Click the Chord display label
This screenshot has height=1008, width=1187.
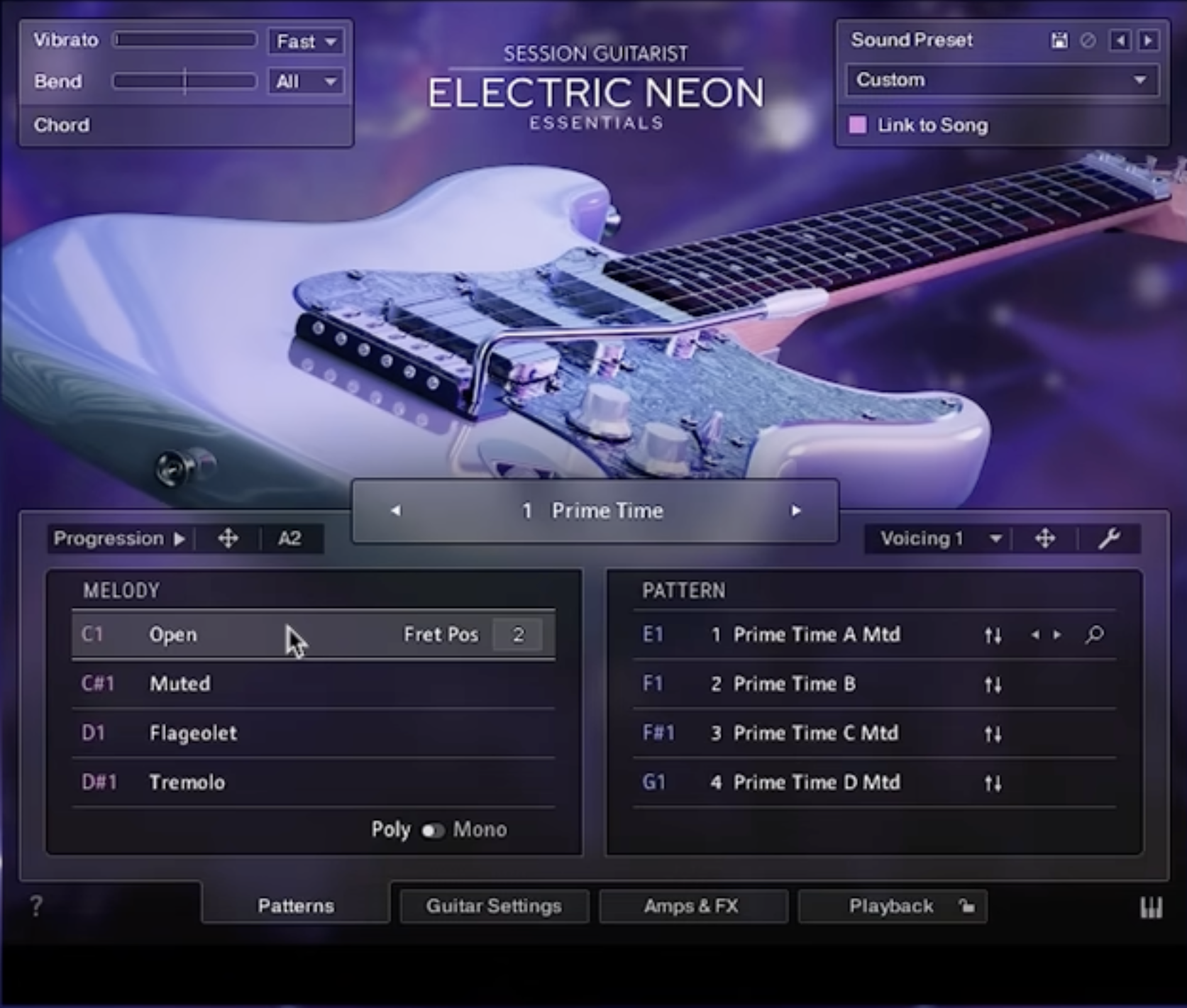click(x=62, y=125)
